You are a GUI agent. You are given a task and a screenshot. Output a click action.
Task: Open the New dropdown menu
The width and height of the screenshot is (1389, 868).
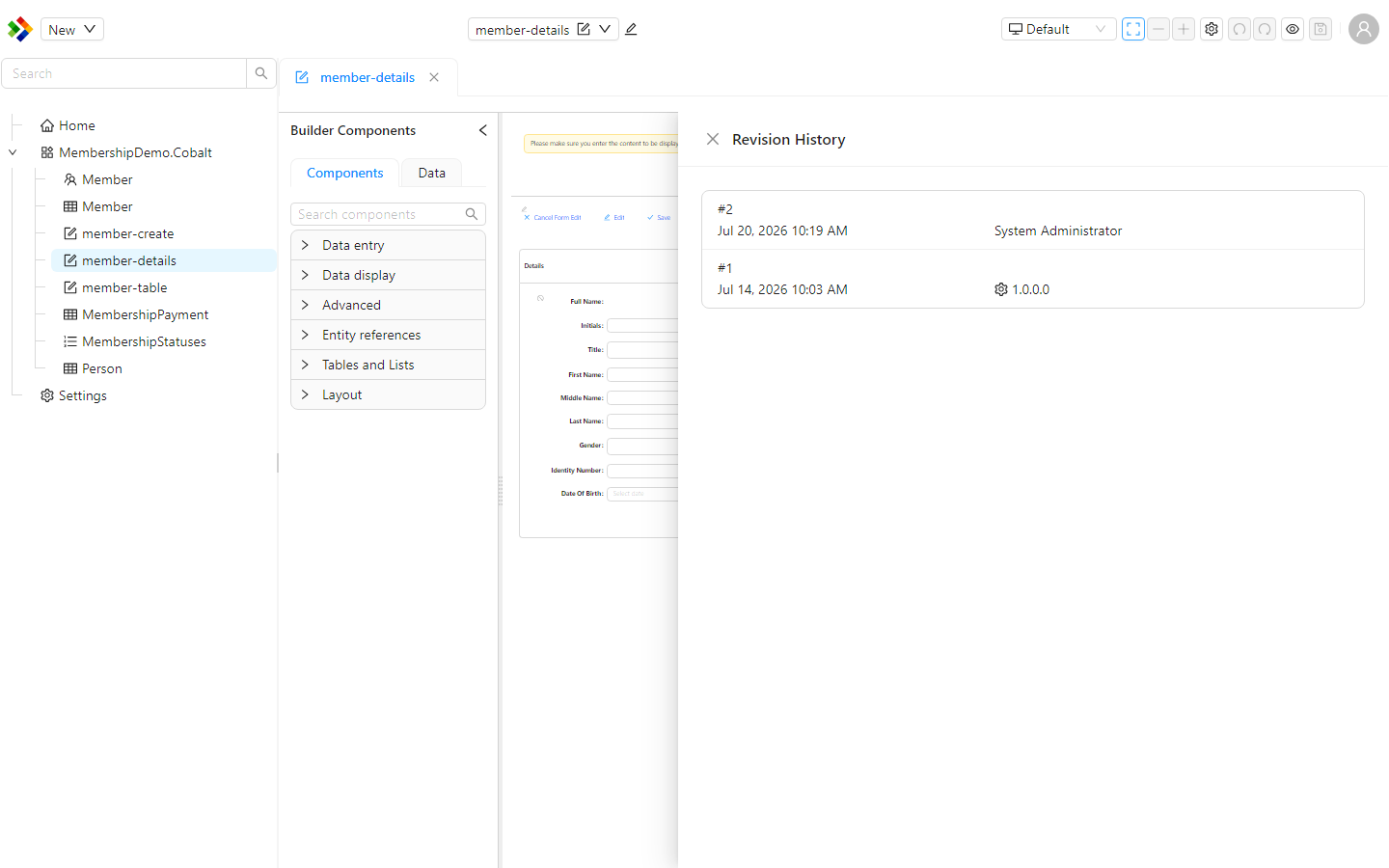pos(72,29)
